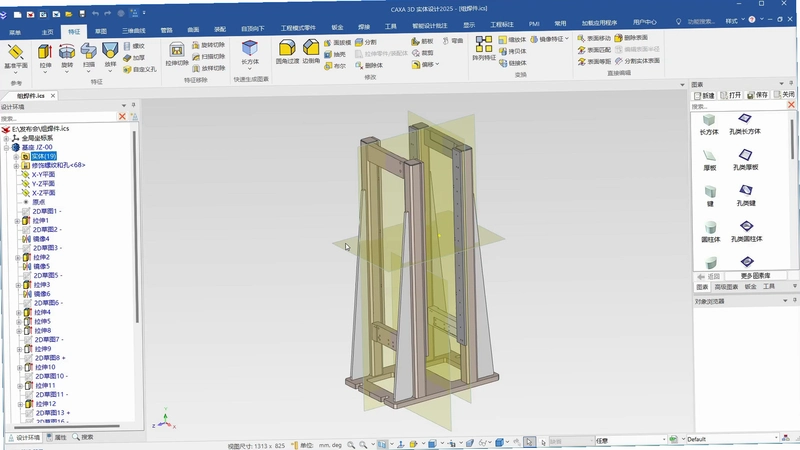Switch to the 草图 sketch ribbon tab
Screen dimensions: 800x450
[101, 32]
